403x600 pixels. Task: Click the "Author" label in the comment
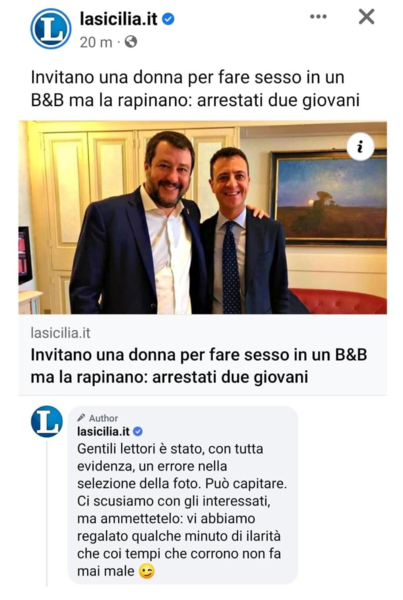point(103,418)
